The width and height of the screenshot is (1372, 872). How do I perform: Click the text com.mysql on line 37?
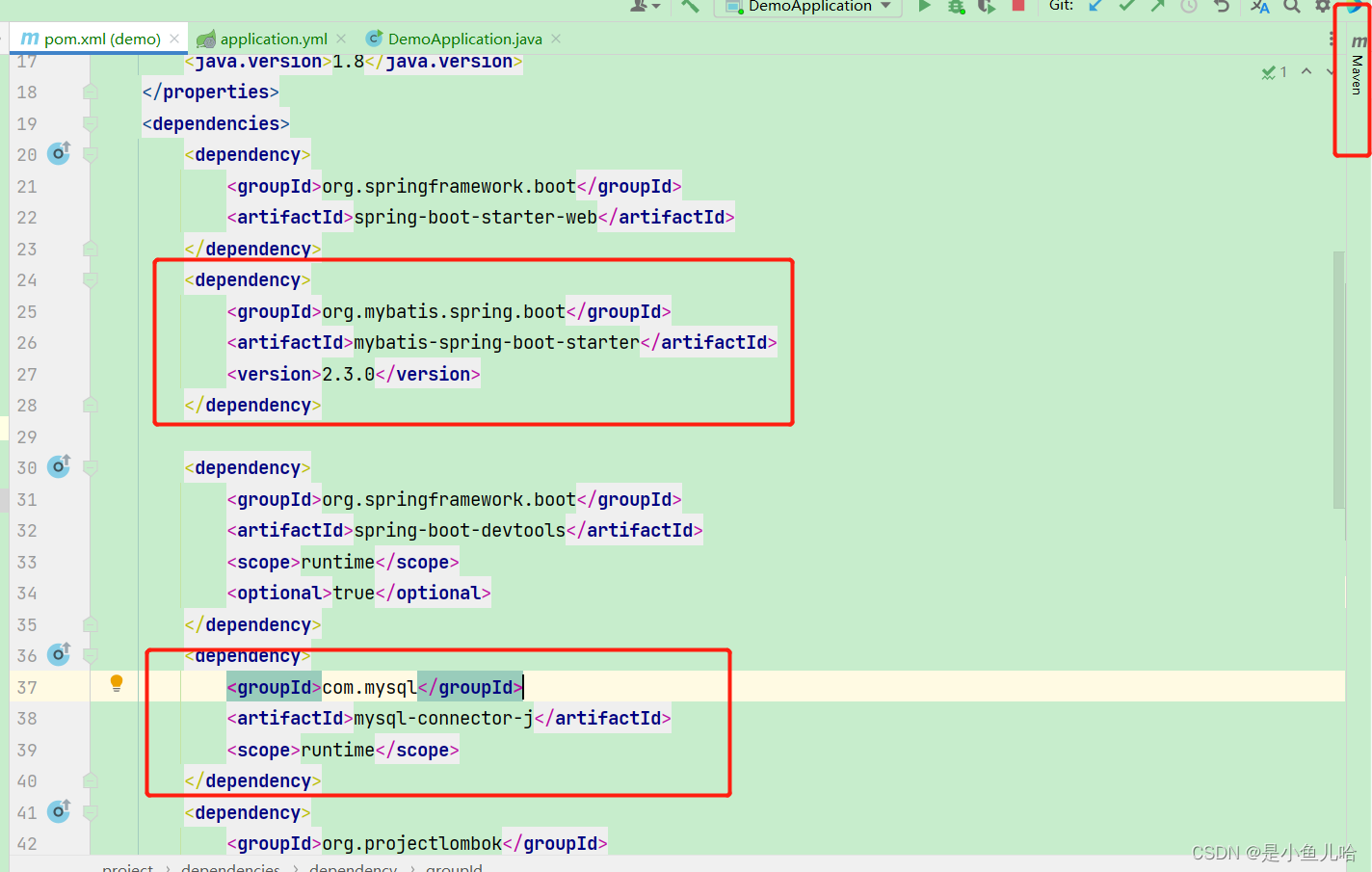click(370, 687)
